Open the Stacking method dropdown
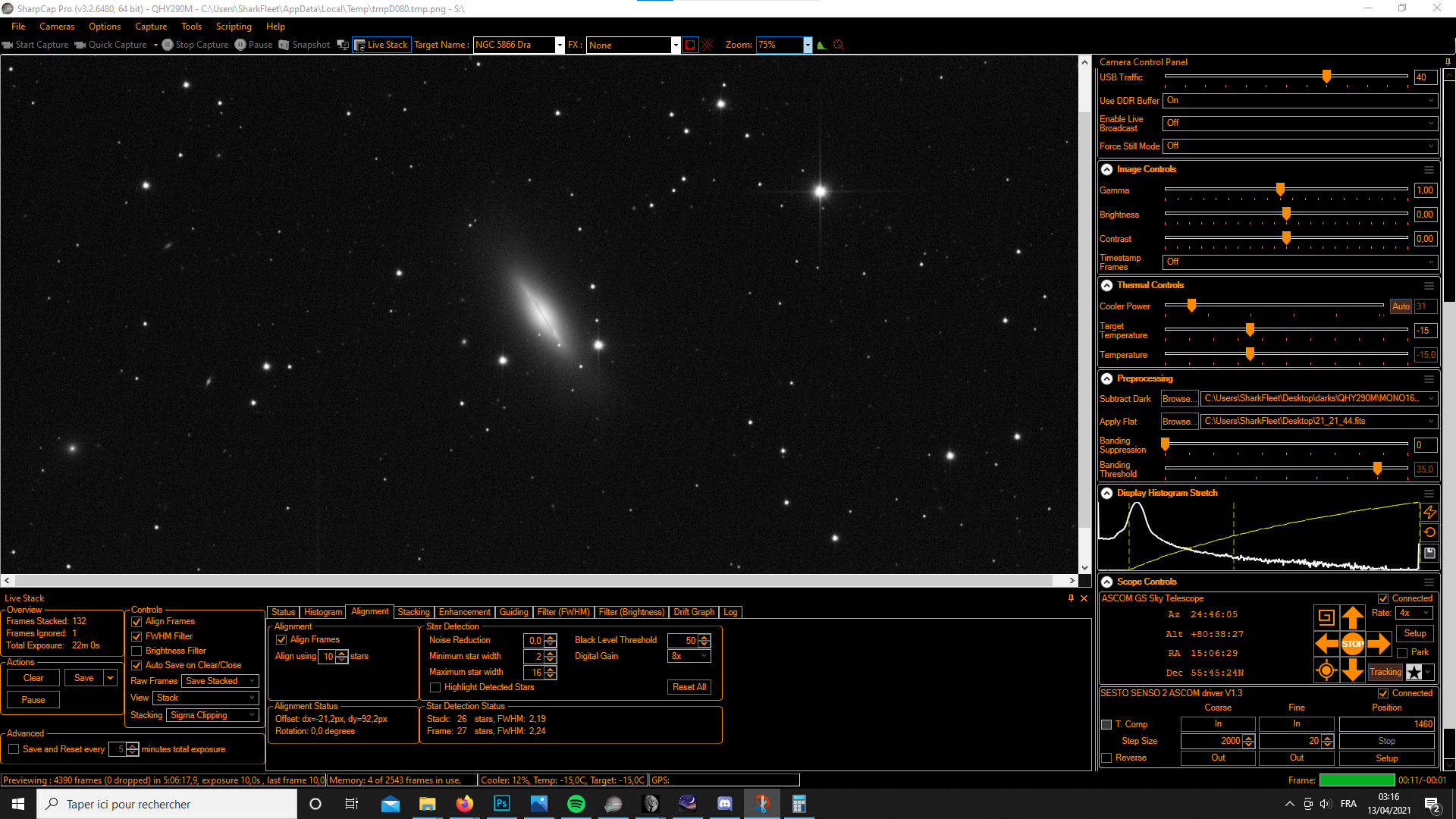Image resolution: width=1456 pixels, height=819 pixels. click(x=212, y=715)
